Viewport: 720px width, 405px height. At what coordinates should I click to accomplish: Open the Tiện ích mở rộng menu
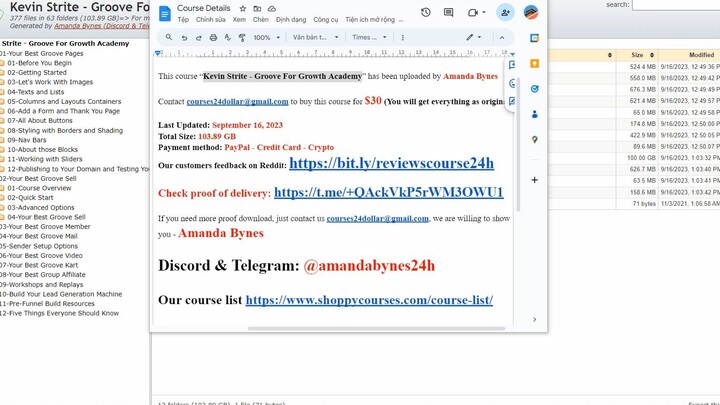point(370,20)
